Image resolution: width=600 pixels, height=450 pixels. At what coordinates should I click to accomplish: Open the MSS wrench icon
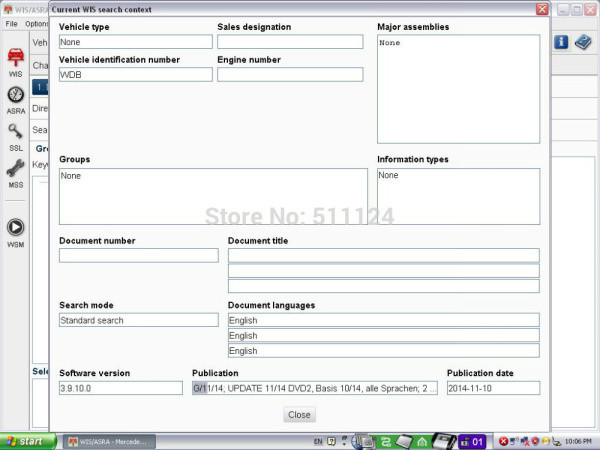(x=16, y=174)
